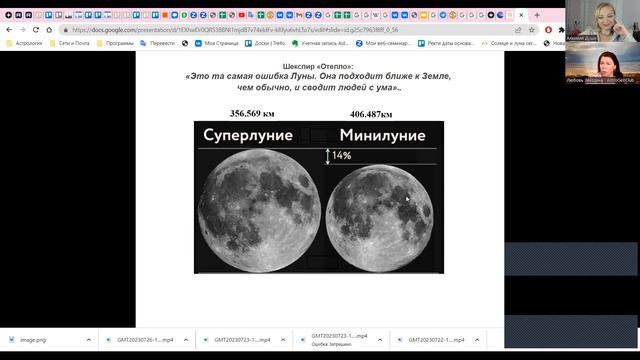Expand options for the image.png download

89,340
